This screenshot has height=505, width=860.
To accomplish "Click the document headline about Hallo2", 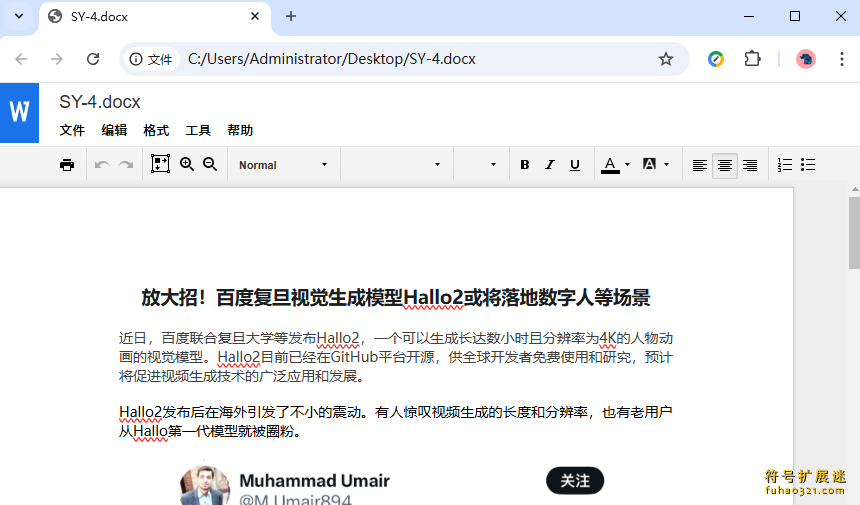I will [x=396, y=298].
